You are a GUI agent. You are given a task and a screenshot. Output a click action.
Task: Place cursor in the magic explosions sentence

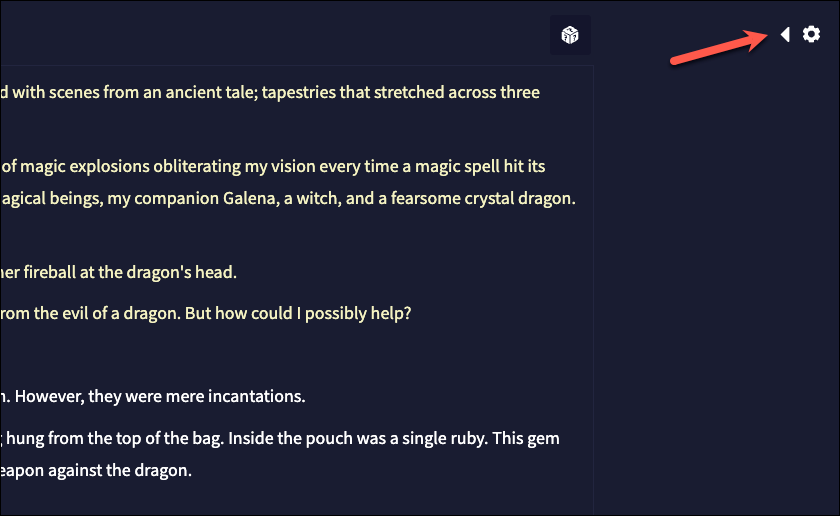point(273,166)
